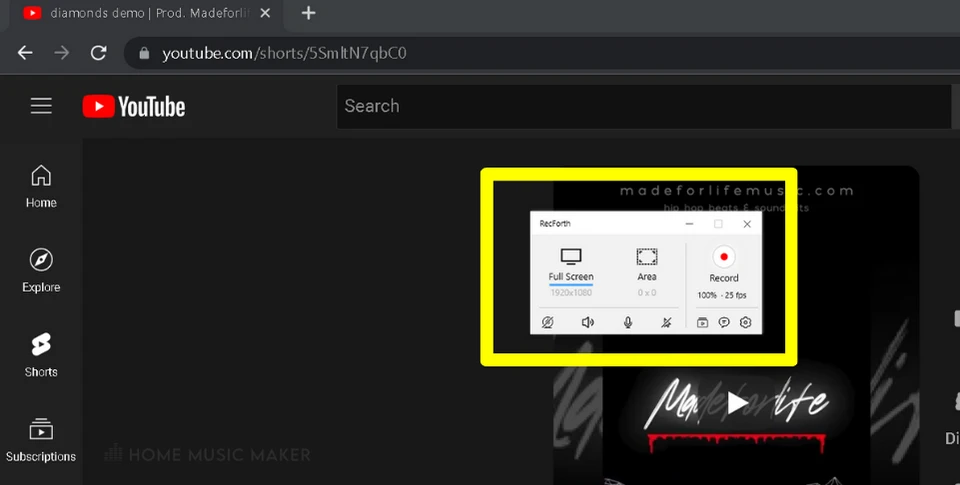Open the YouTube hamburger guide menu
960x485 pixels.
pos(41,106)
